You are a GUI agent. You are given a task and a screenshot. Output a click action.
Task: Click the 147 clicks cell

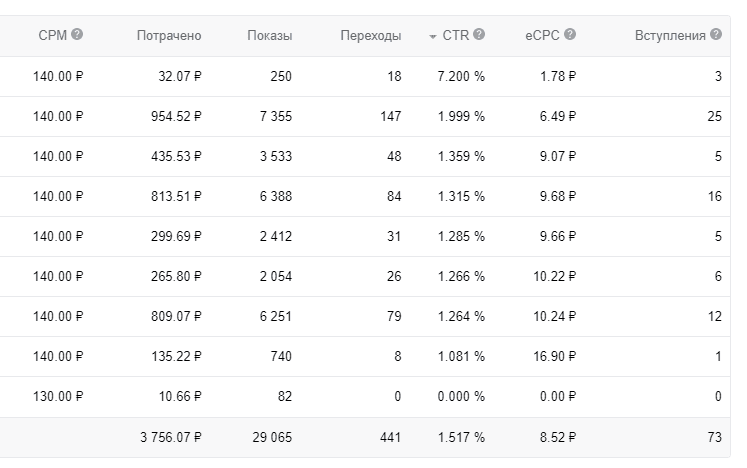(389, 116)
